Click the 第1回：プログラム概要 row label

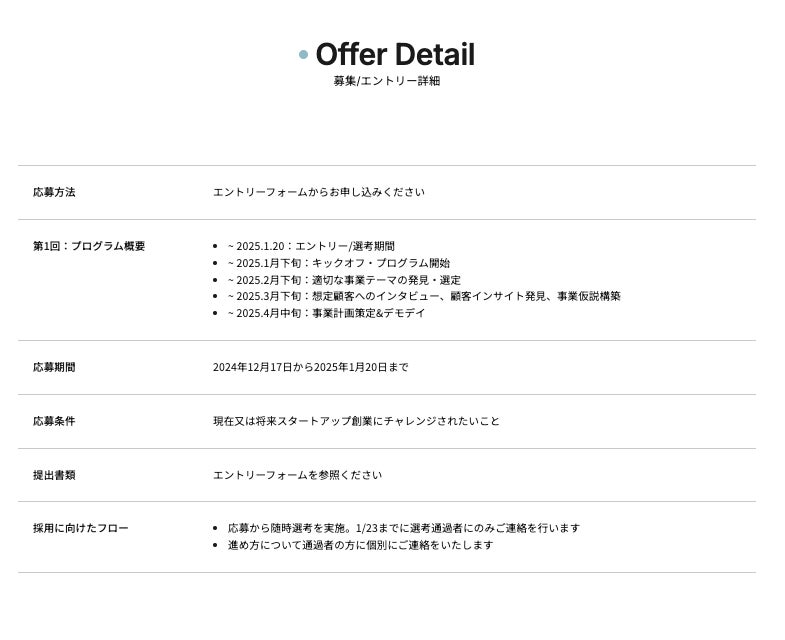click(x=89, y=246)
